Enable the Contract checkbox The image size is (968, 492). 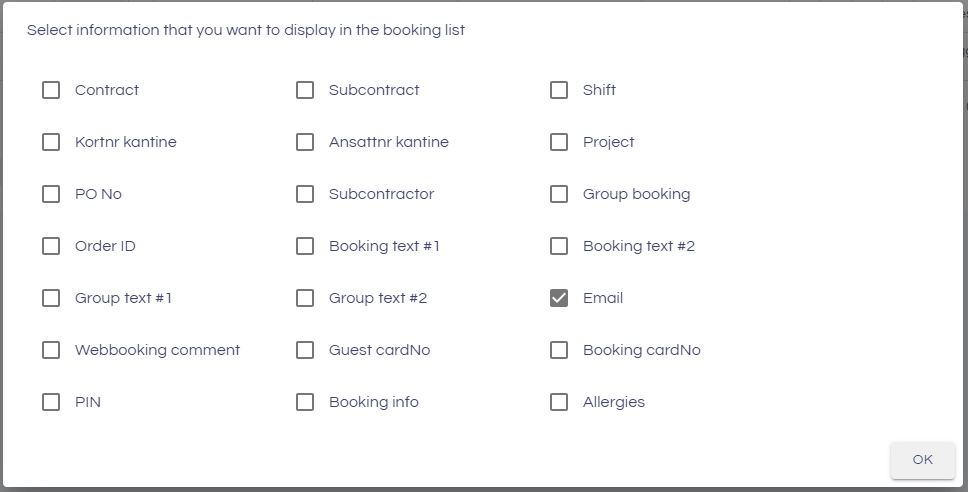point(51,90)
